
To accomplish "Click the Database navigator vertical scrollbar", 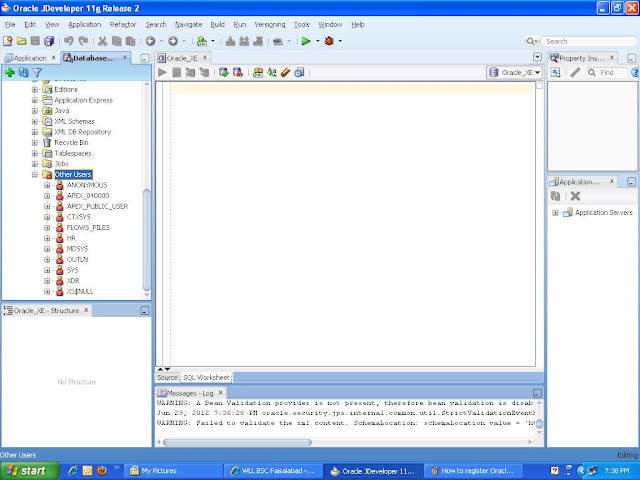I will point(147,240).
